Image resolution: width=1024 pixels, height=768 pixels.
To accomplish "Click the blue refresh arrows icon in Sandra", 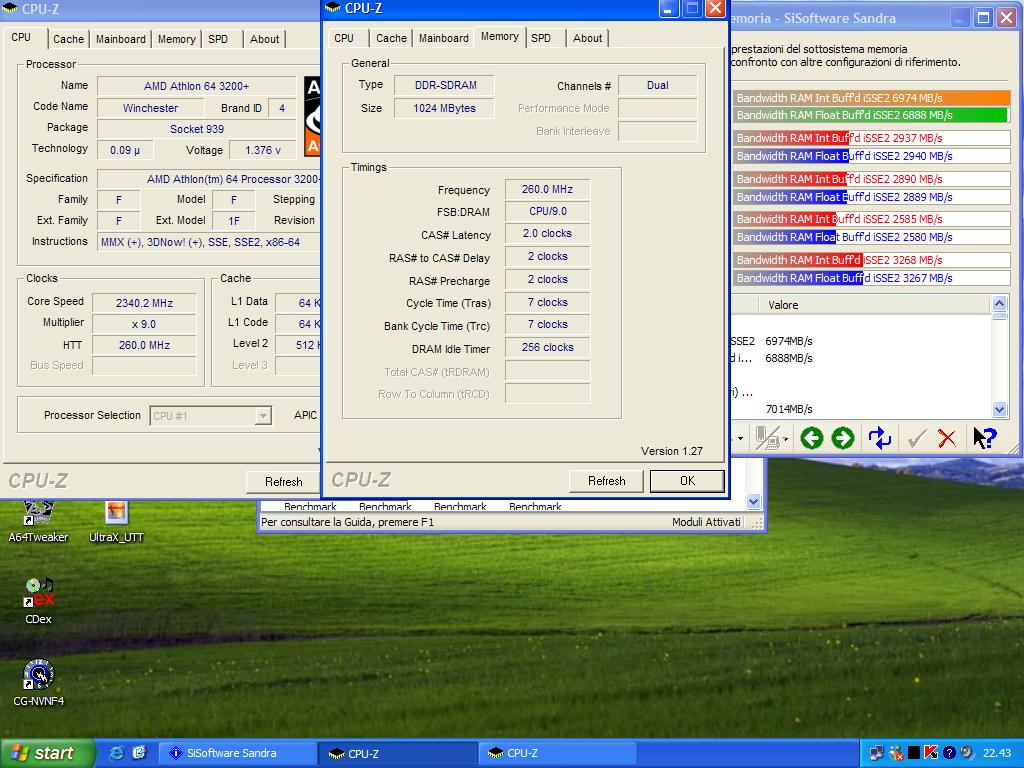I will 880,438.
